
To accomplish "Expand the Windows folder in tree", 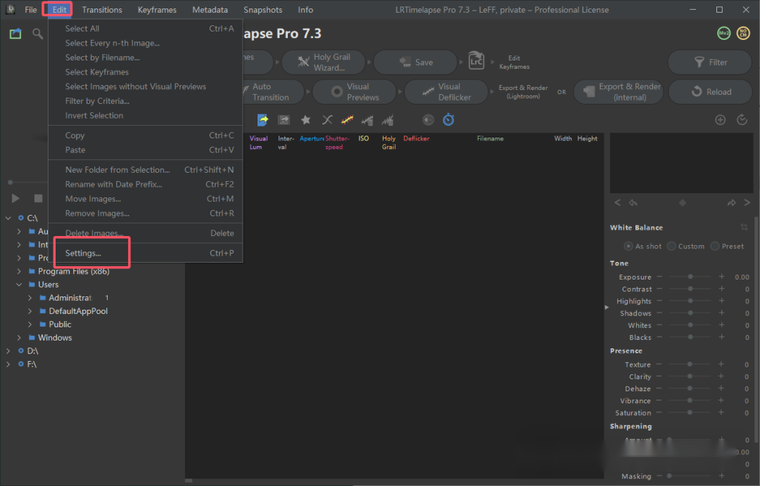I will coord(19,338).
